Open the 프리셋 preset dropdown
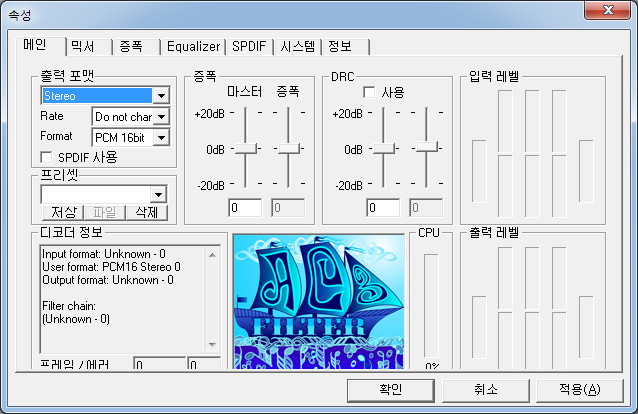Viewport: 638px width, 414px height. pos(158,194)
